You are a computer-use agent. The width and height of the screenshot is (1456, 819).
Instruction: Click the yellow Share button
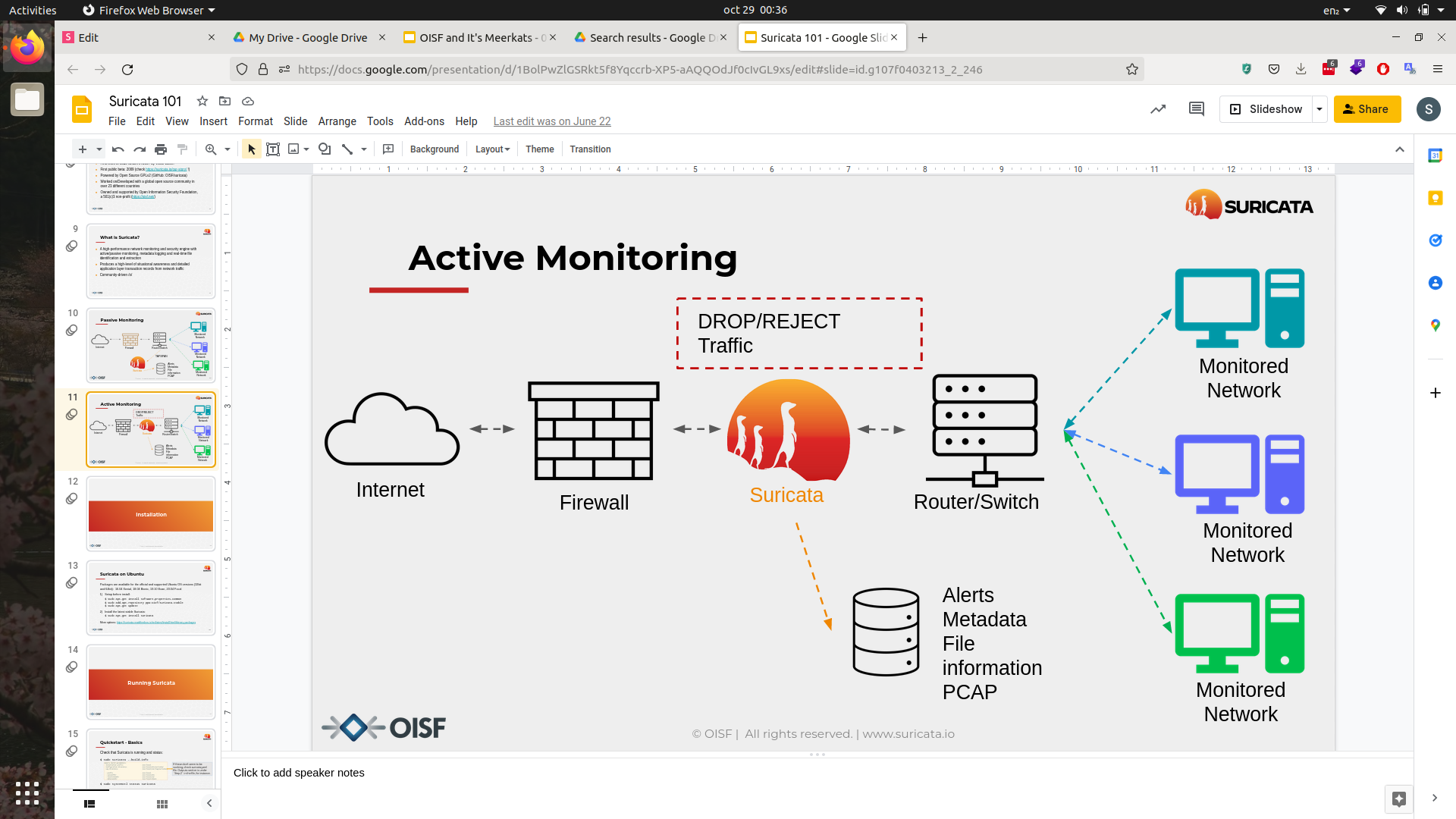1367,109
